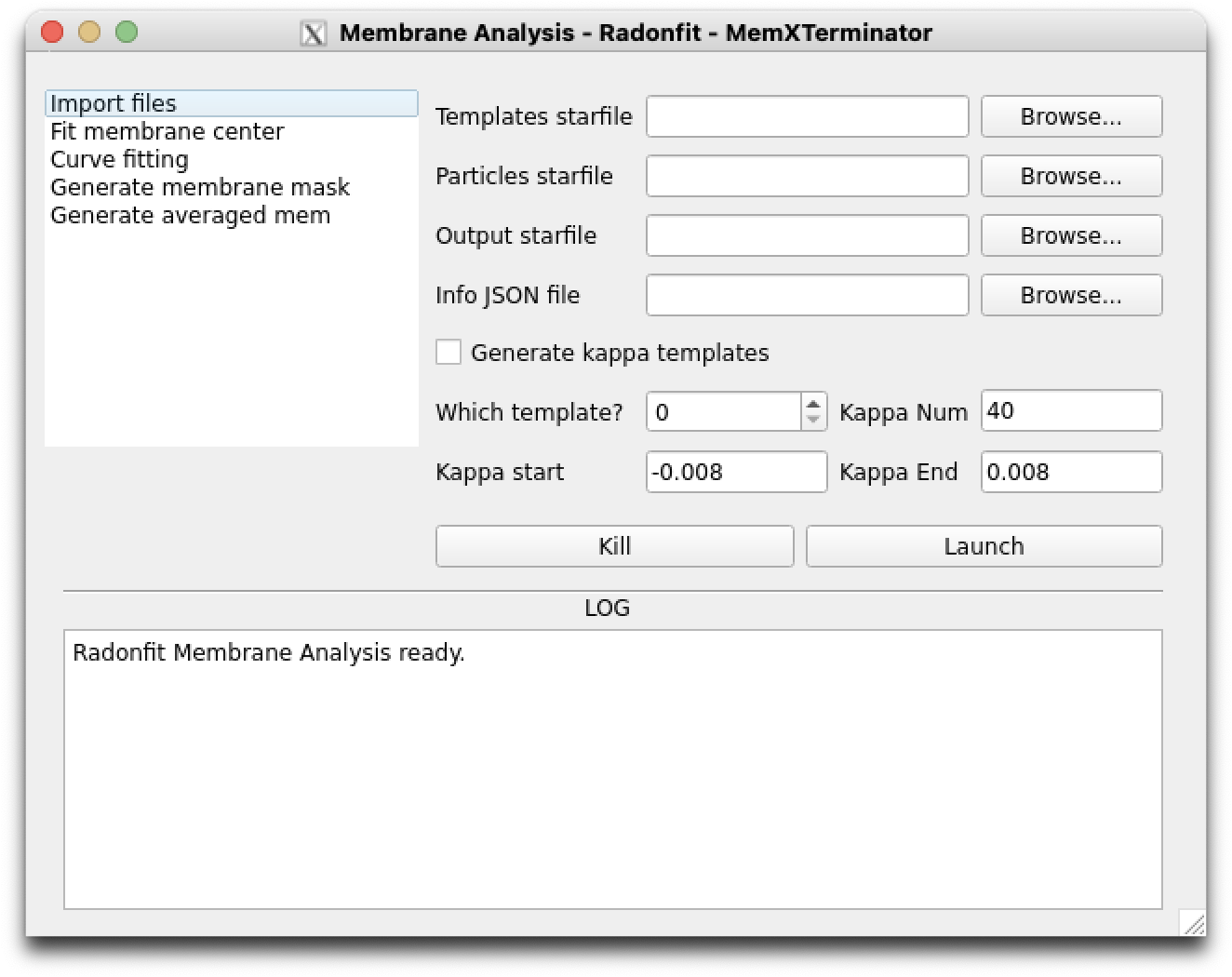Browse for Output starfile
The height and width of the screenshot is (977, 1232).
coord(1071,235)
